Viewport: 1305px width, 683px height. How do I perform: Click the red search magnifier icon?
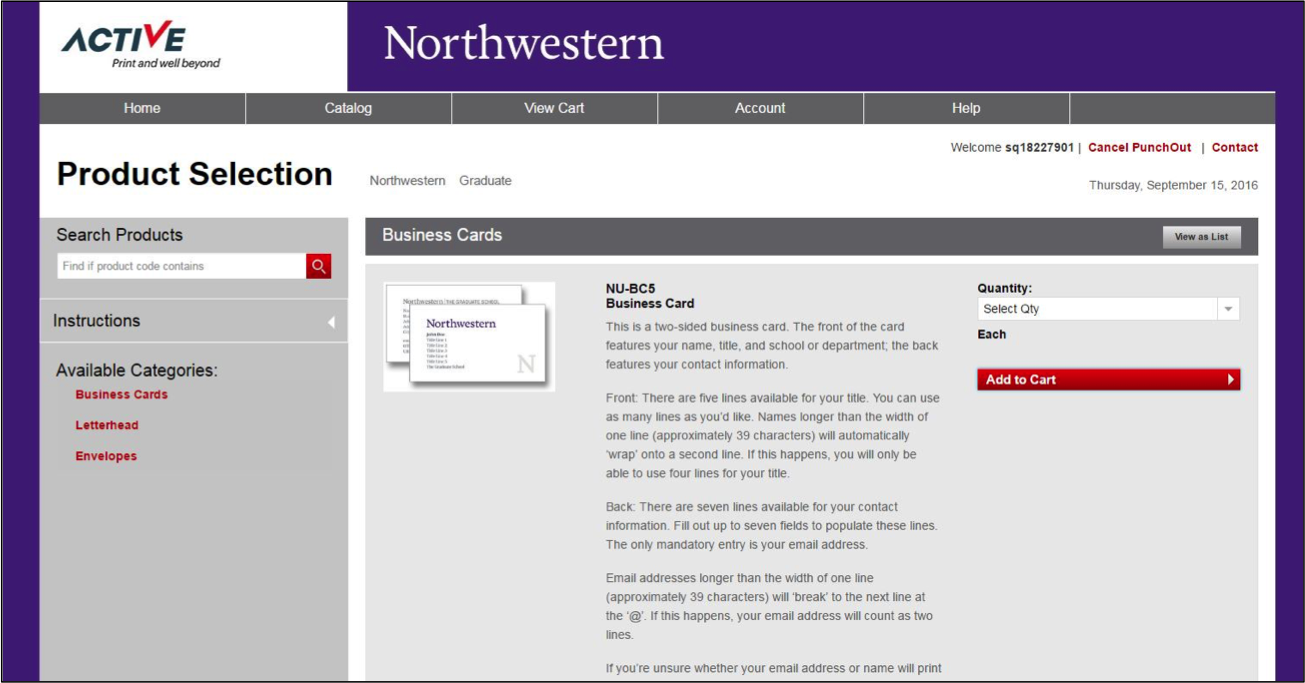(319, 266)
